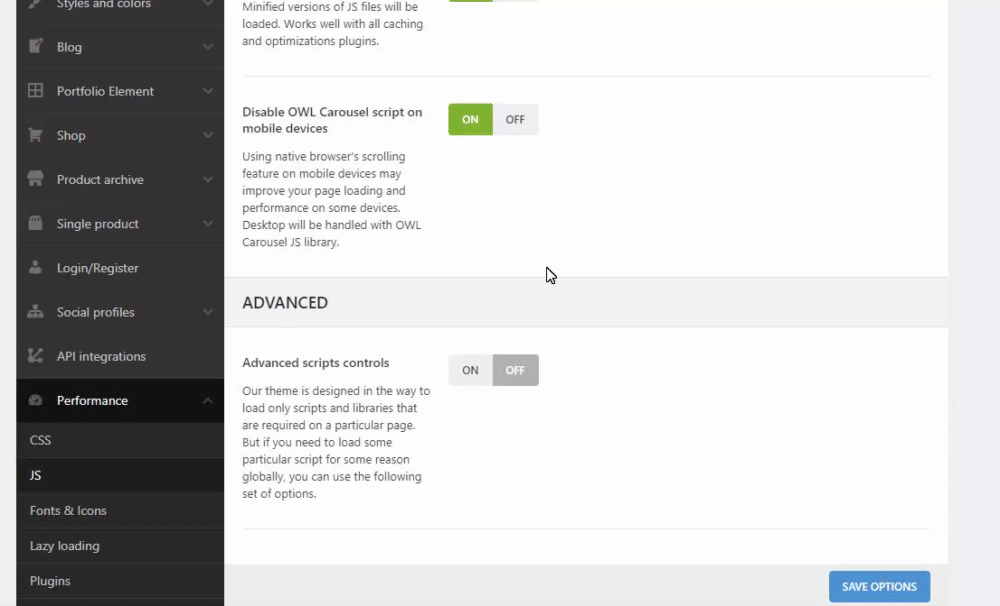Collapse the Performance section chevron
The image size is (1000, 606).
[x=207, y=401]
